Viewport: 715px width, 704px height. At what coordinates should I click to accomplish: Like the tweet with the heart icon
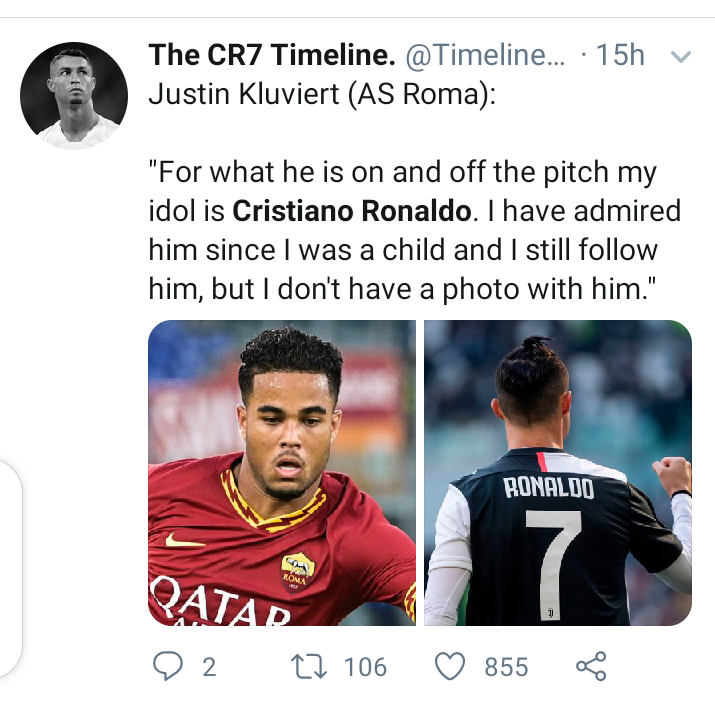tap(450, 666)
